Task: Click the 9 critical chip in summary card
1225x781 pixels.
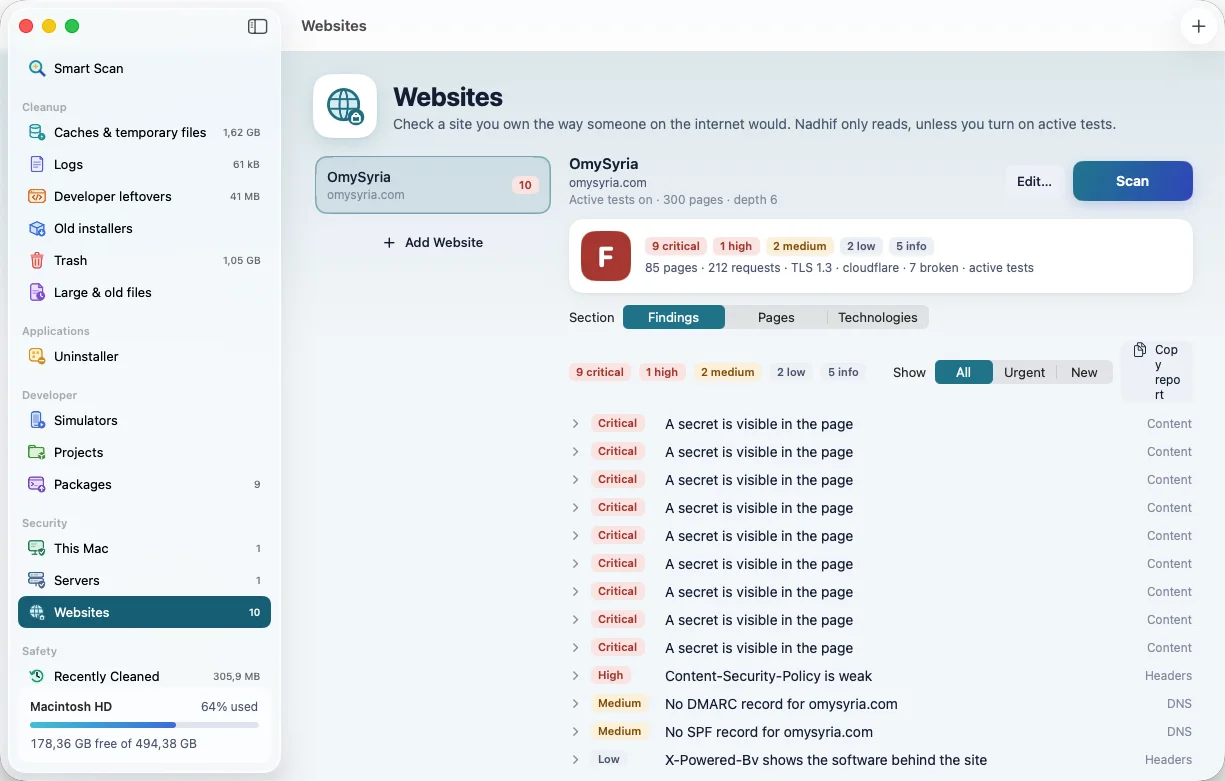Action: 676,246
